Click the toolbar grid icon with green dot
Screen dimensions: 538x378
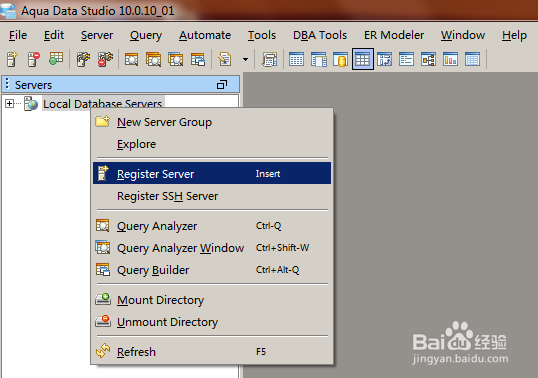tap(56, 59)
